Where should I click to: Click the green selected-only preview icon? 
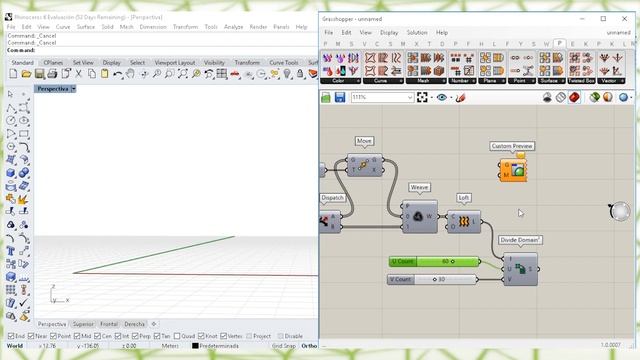click(594, 97)
